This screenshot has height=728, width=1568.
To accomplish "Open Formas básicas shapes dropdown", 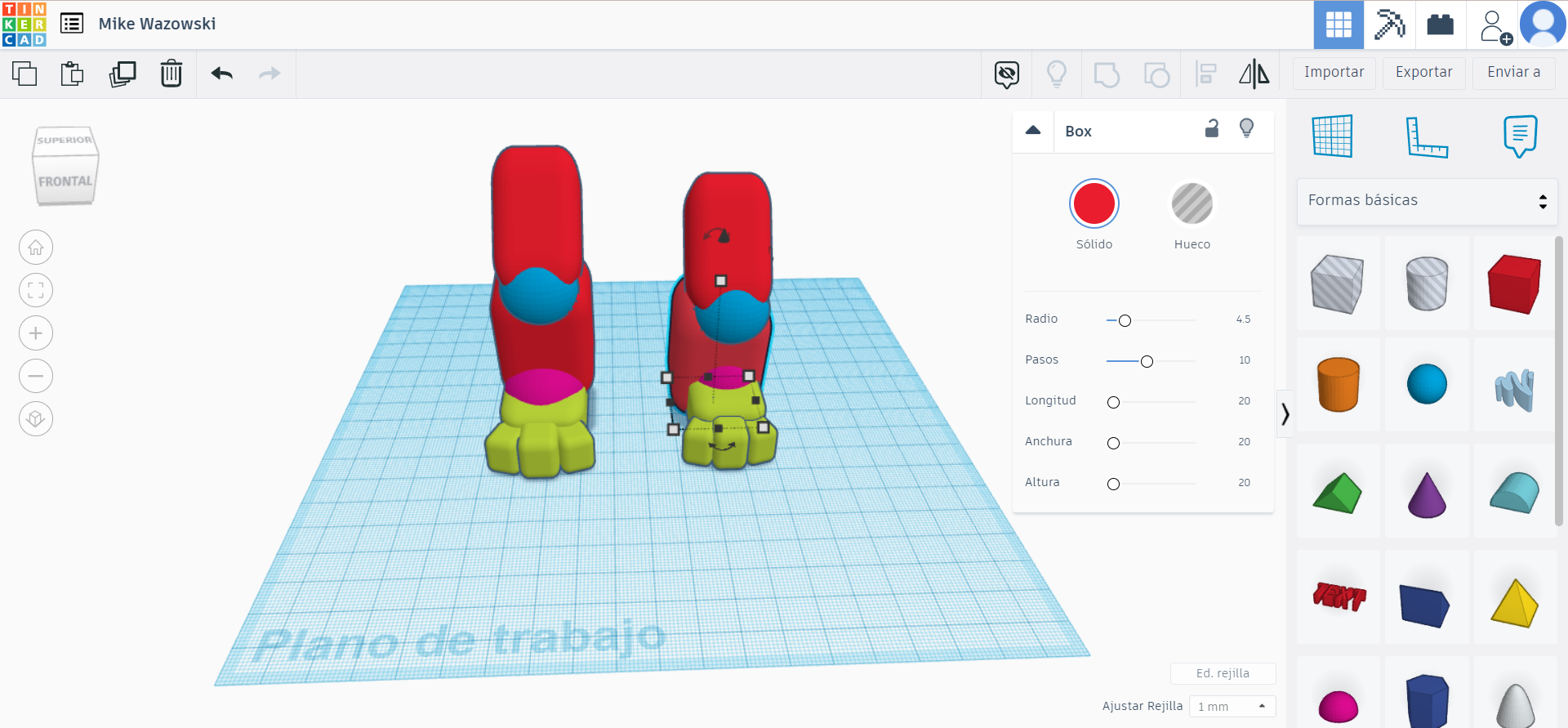I will (x=1427, y=201).
